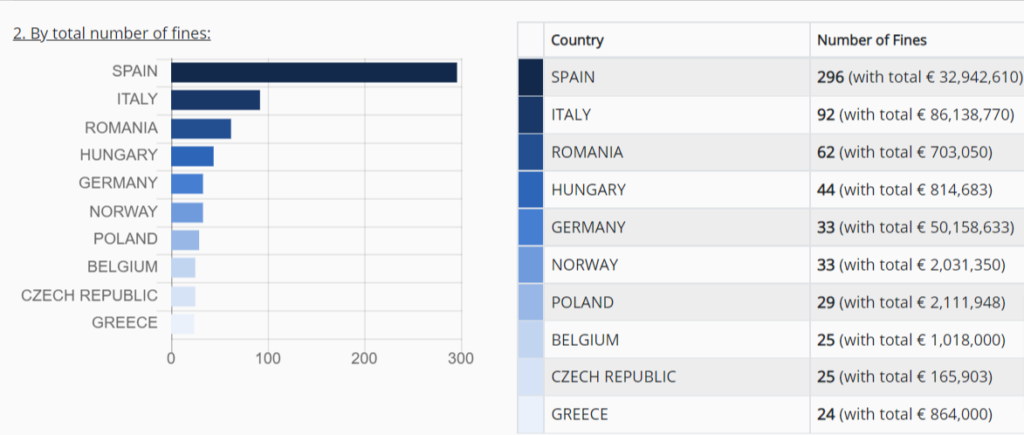Click the '25 (with total € 165,903)' cell

(917, 377)
